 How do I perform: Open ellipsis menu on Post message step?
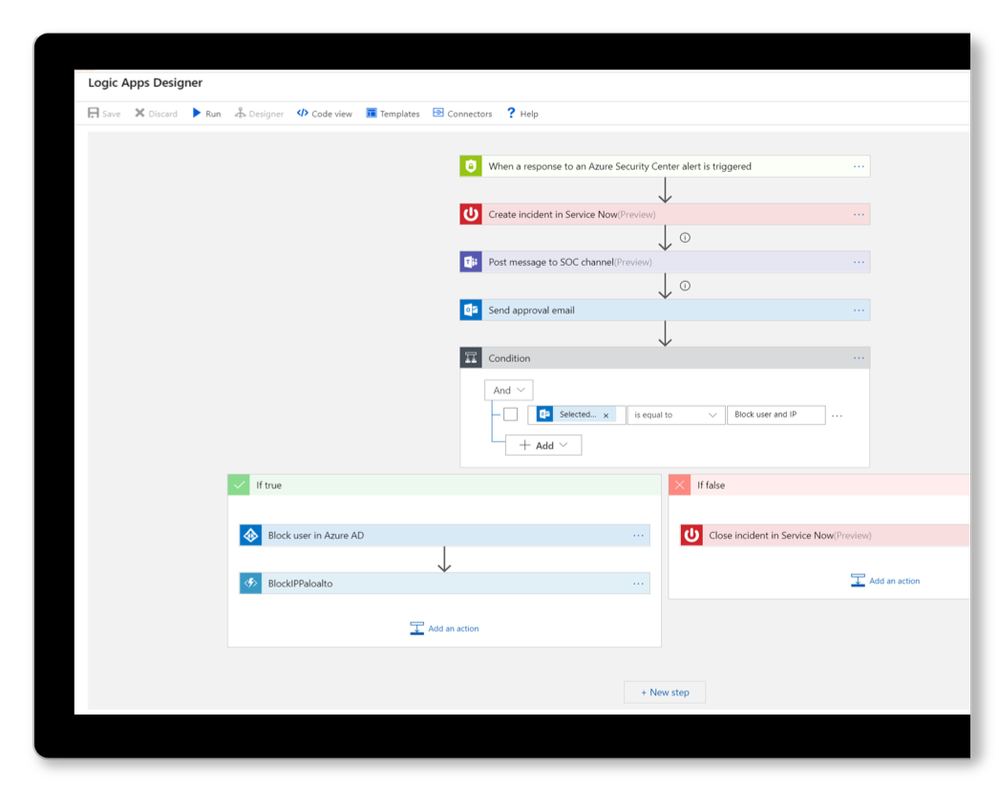coord(859,262)
